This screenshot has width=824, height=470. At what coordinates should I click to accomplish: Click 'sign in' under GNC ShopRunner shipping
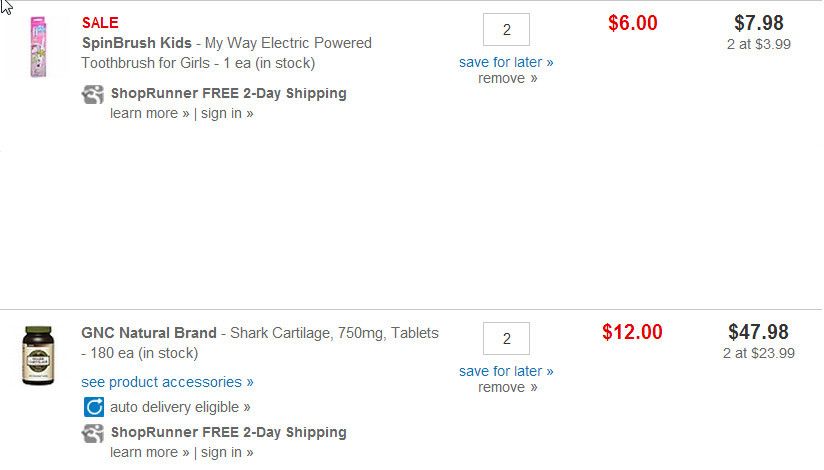tap(227, 452)
